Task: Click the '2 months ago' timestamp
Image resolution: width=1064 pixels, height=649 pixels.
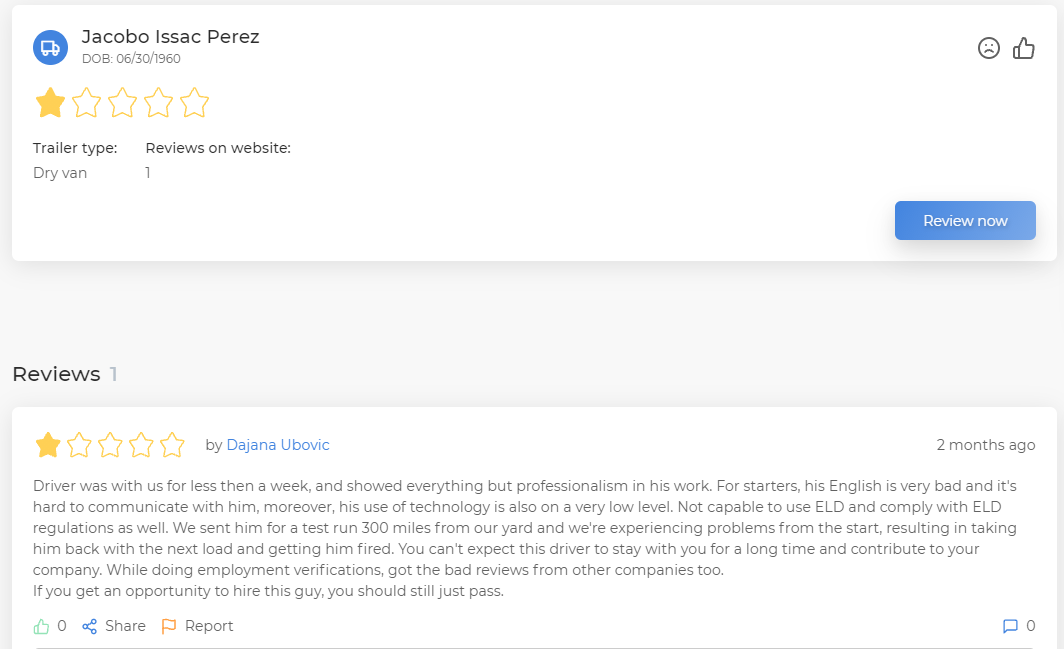Action: (x=985, y=445)
